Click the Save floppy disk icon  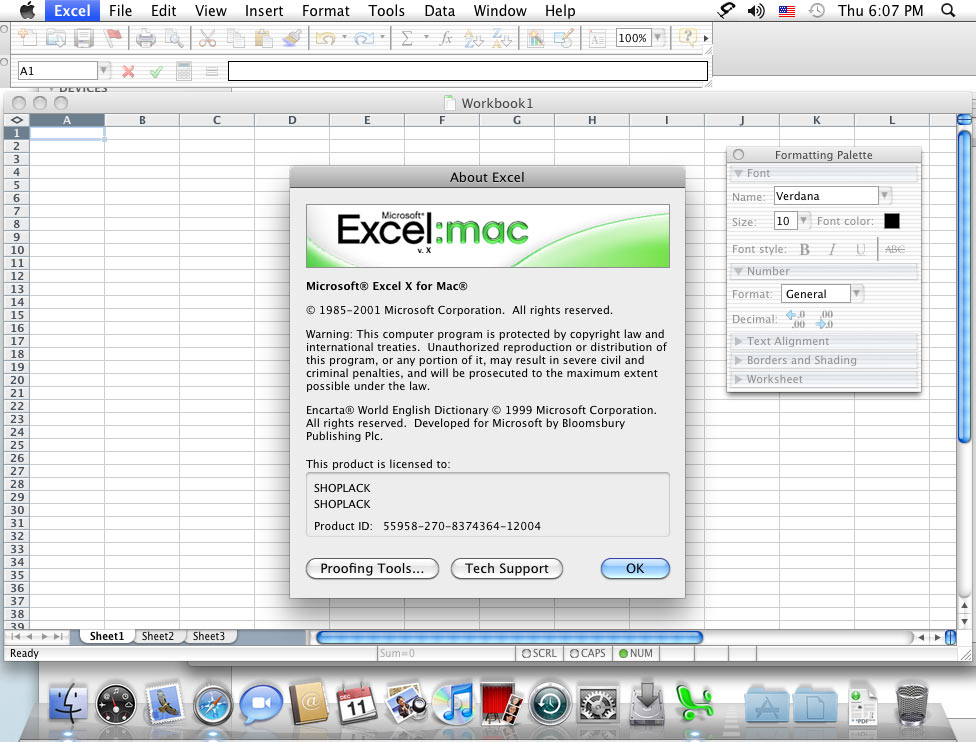(84, 39)
